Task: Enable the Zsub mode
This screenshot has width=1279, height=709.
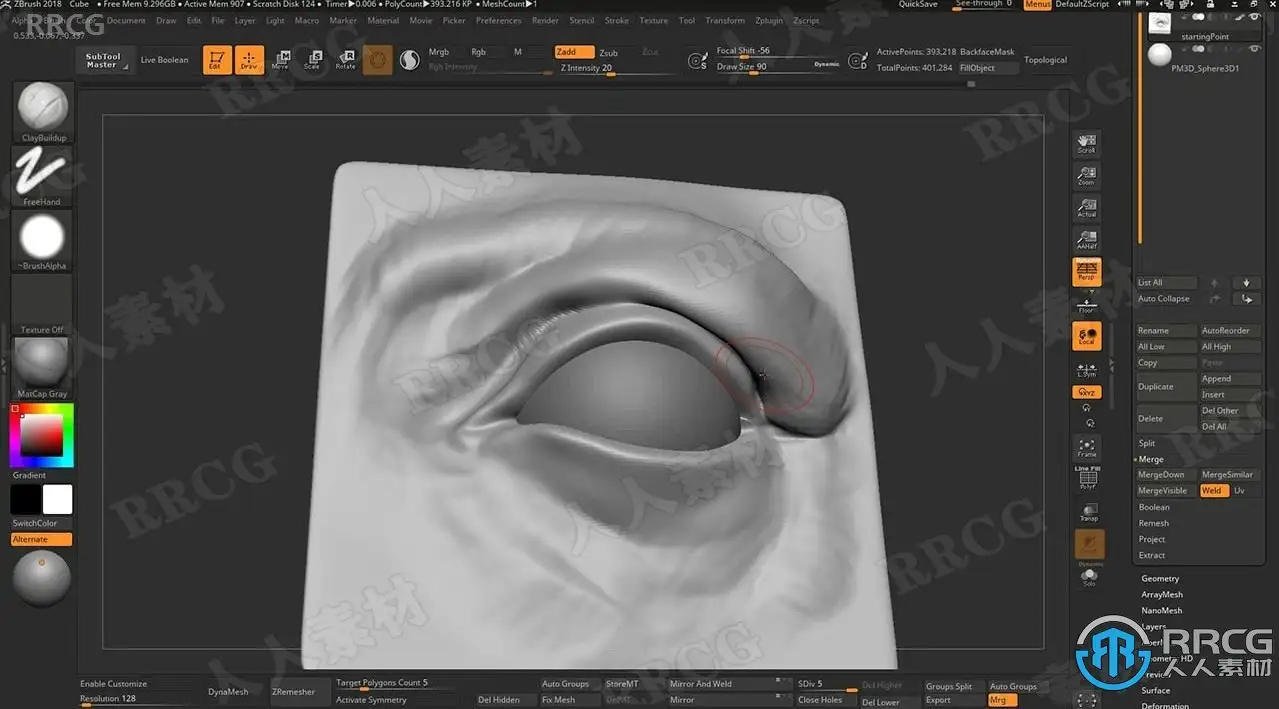Action: [x=609, y=52]
